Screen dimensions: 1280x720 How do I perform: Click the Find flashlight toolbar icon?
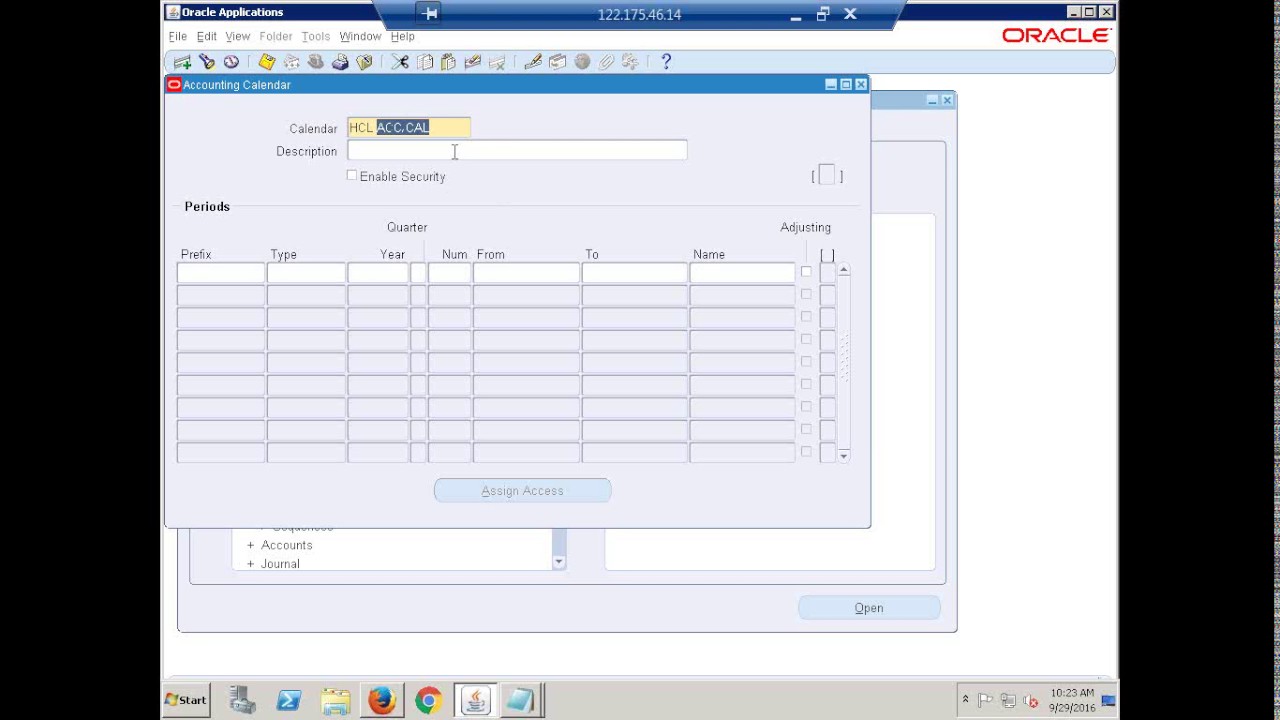[x=206, y=62]
